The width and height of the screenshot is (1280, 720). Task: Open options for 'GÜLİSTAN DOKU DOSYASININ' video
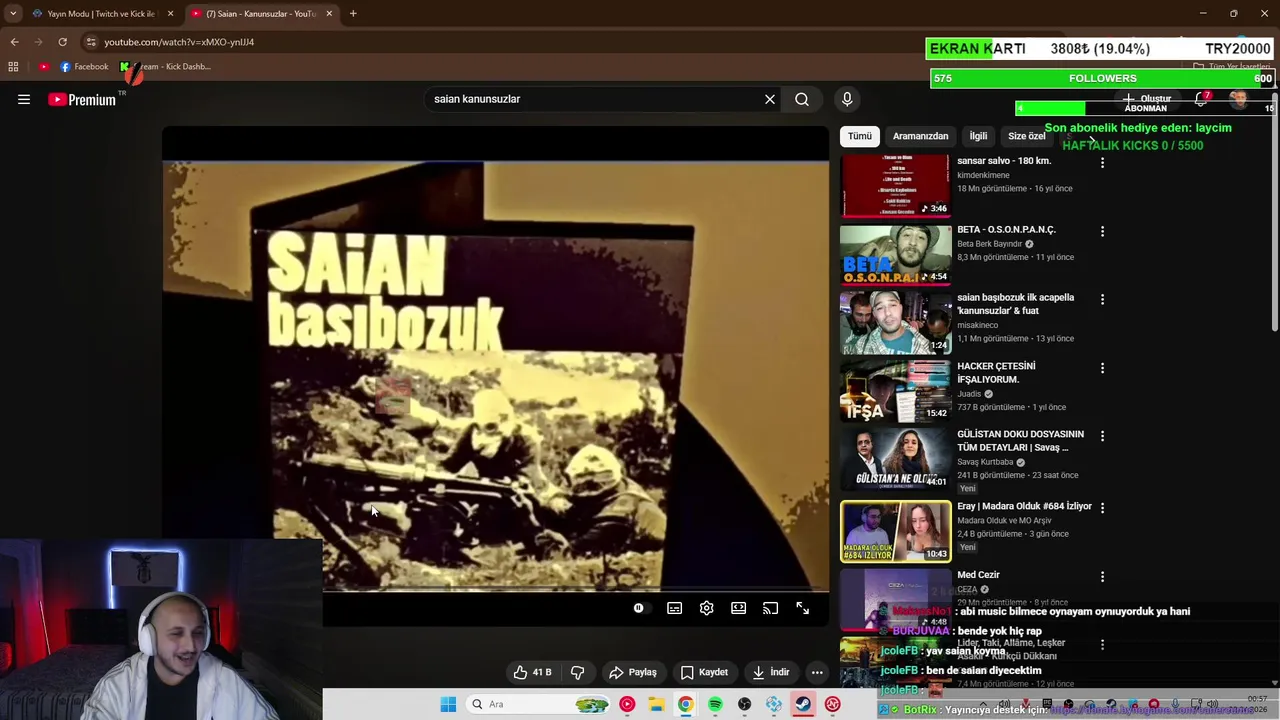pyautogui.click(x=1102, y=436)
